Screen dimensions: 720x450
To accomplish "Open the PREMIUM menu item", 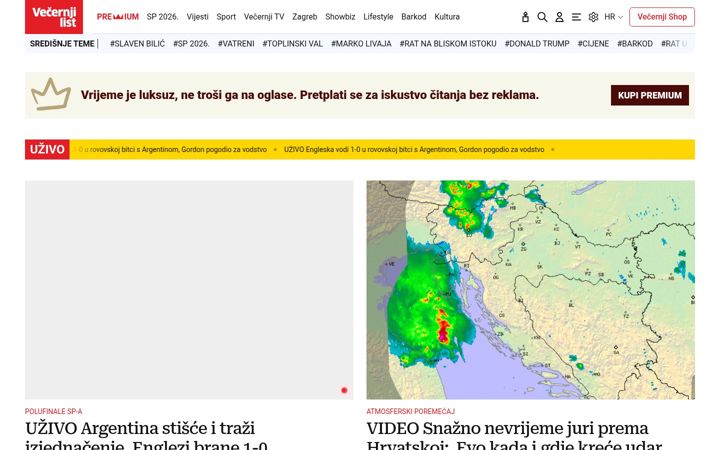I will click(x=118, y=17).
